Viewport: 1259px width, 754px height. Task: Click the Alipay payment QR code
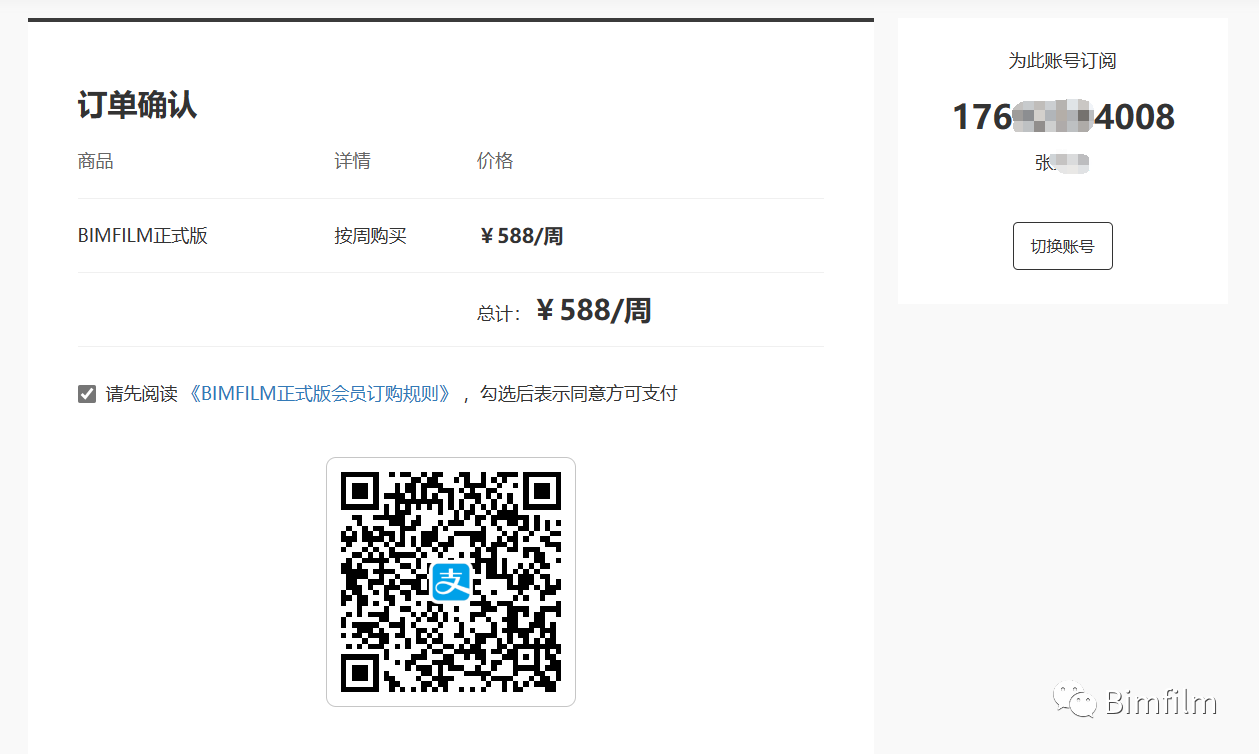tap(451, 582)
